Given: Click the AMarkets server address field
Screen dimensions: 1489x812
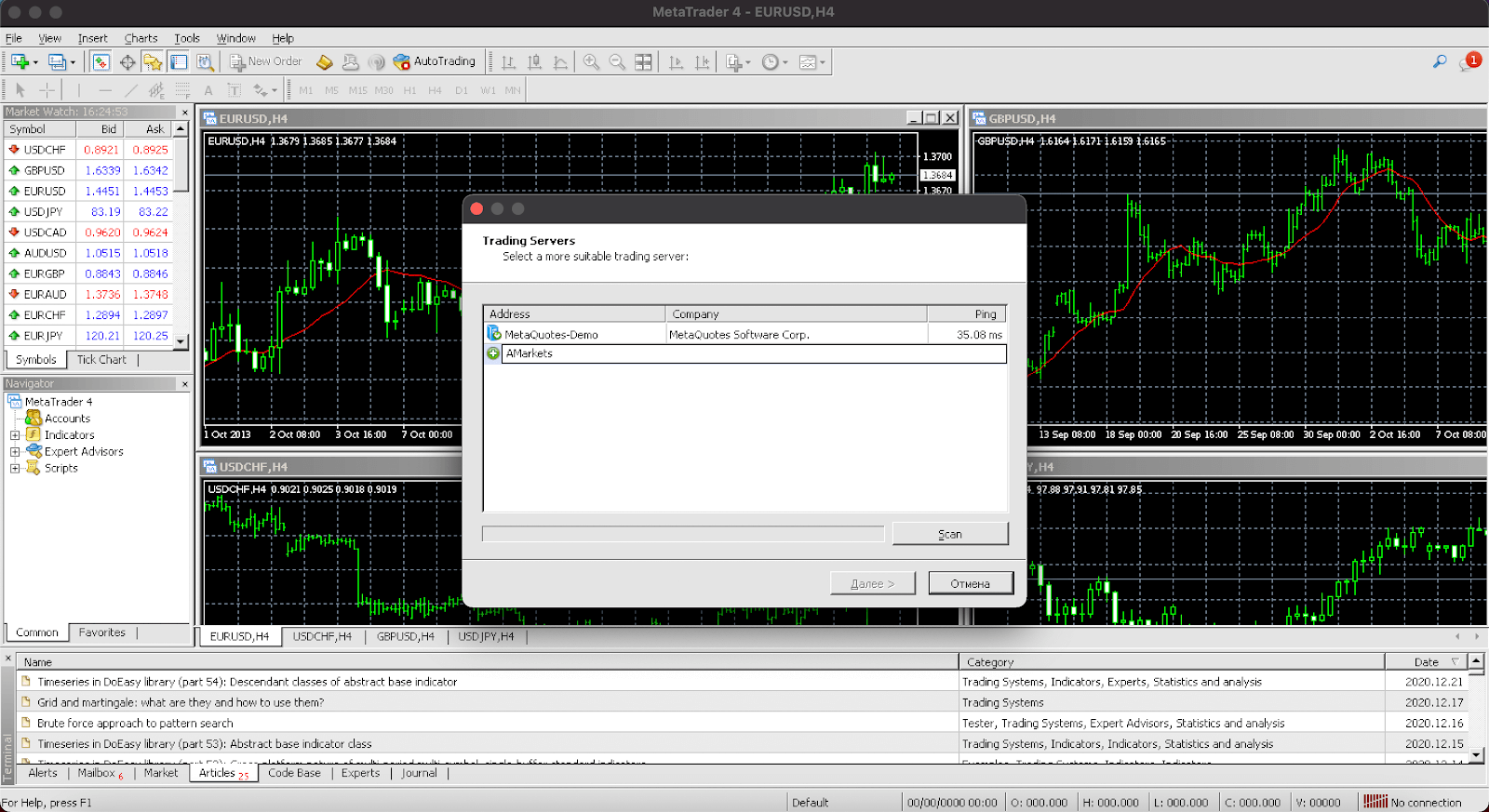Looking at the screenshot, I should coord(754,353).
